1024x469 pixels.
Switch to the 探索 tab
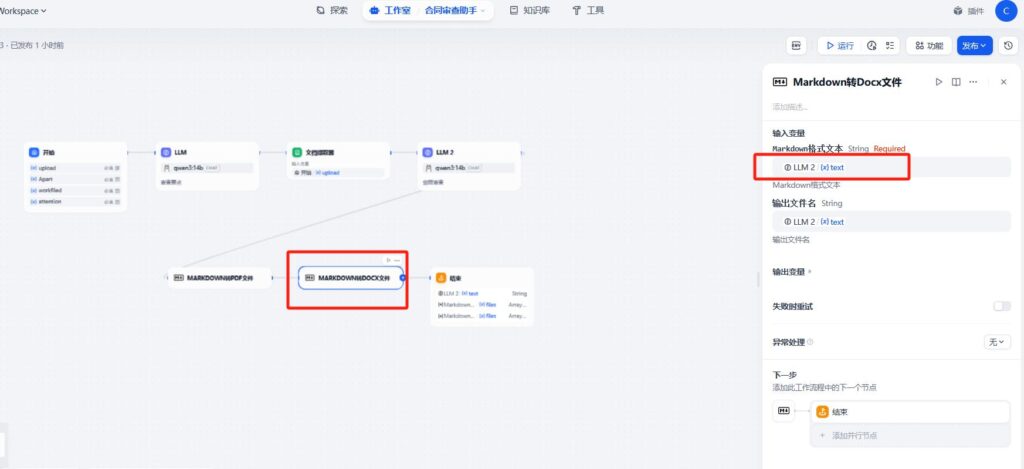[332, 11]
